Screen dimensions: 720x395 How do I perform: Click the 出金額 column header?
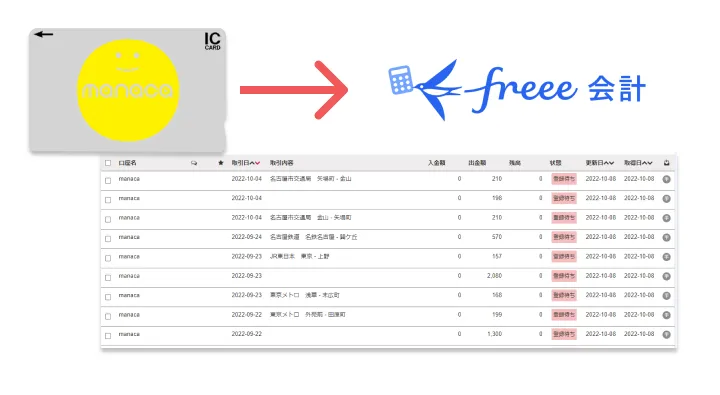point(477,163)
